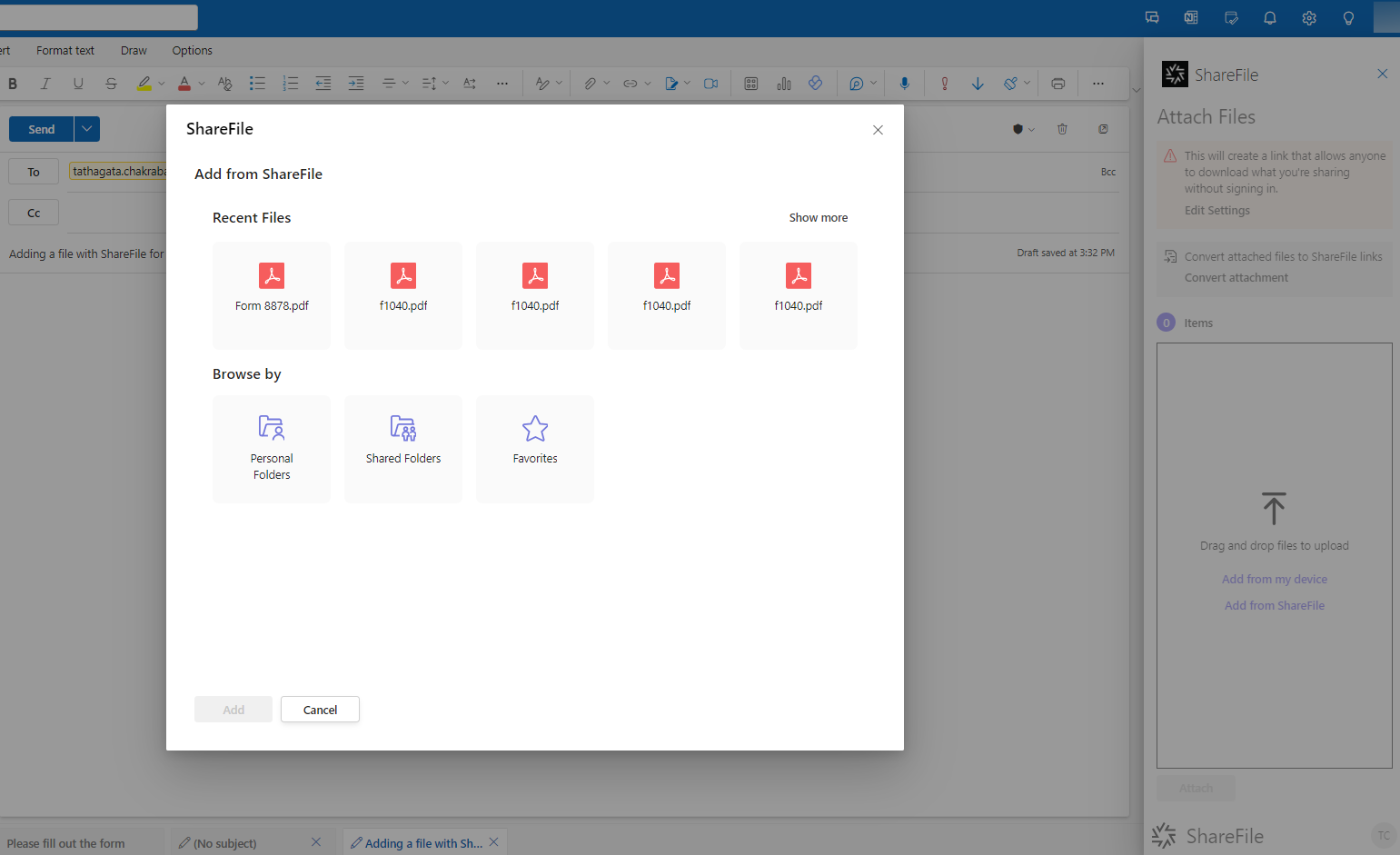
Task: Insert a numbered list
Action: (x=291, y=84)
